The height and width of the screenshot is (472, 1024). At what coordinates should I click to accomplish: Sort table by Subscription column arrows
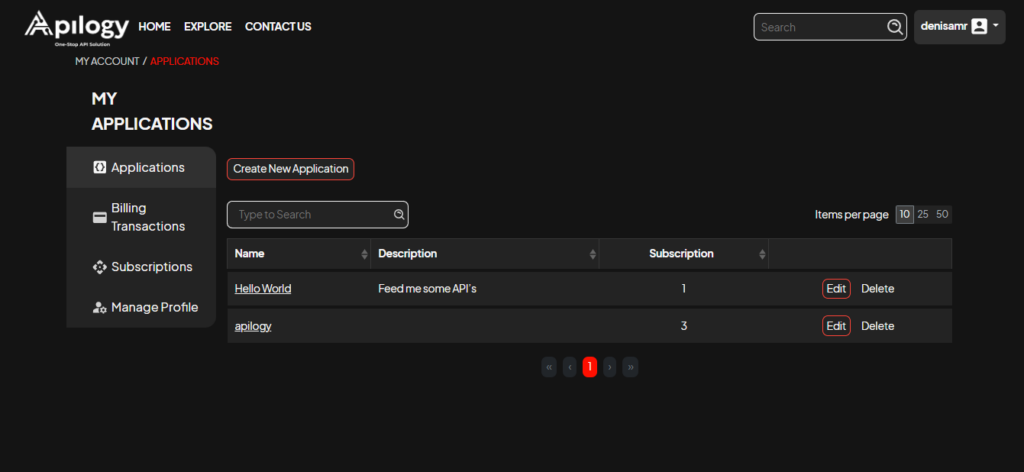(762, 254)
